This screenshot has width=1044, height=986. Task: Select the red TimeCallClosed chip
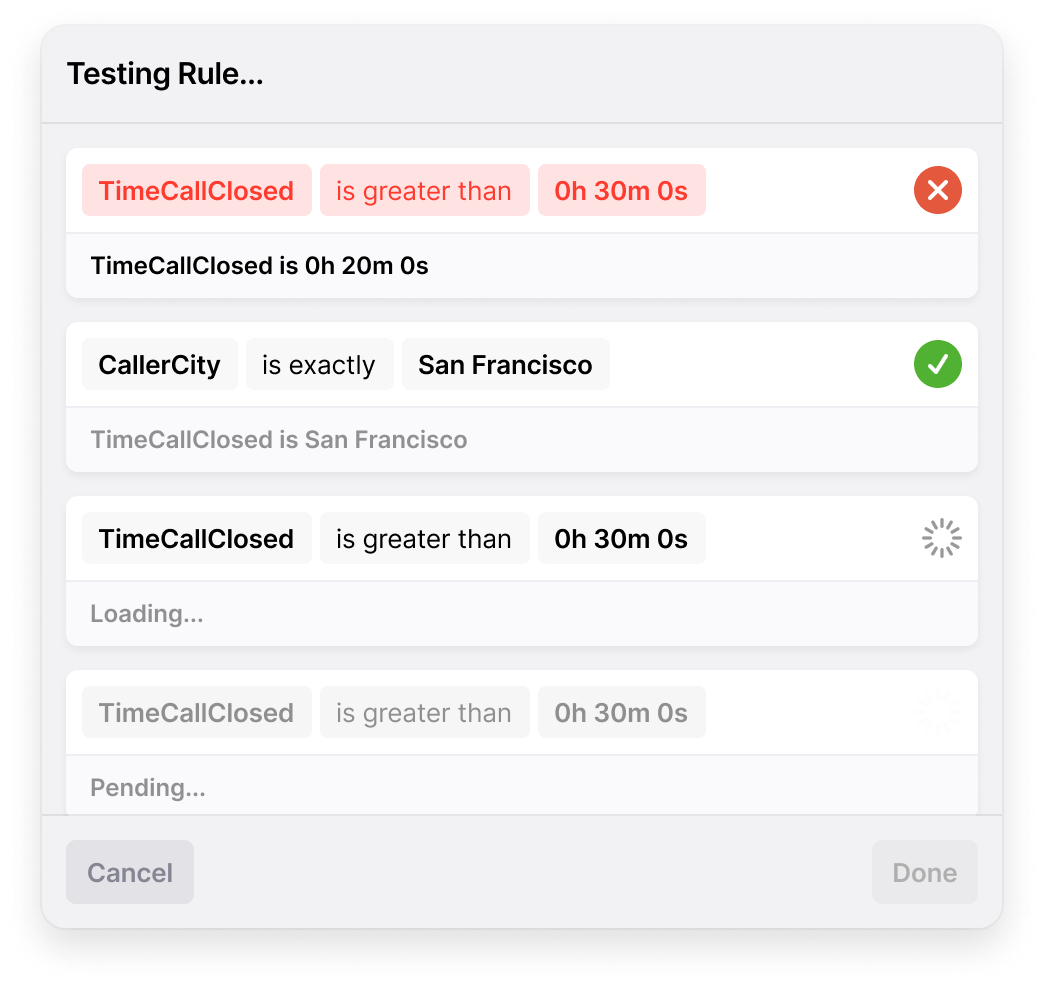click(196, 190)
